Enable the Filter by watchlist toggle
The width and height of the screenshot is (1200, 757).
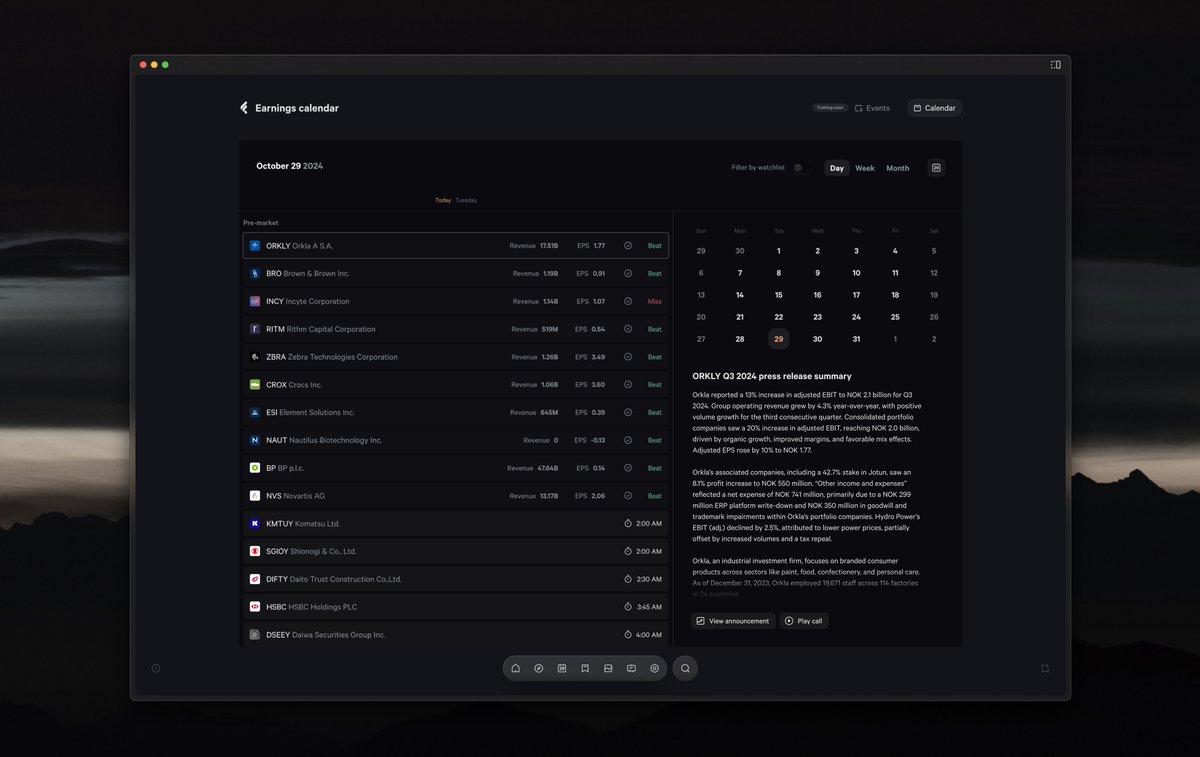point(799,168)
